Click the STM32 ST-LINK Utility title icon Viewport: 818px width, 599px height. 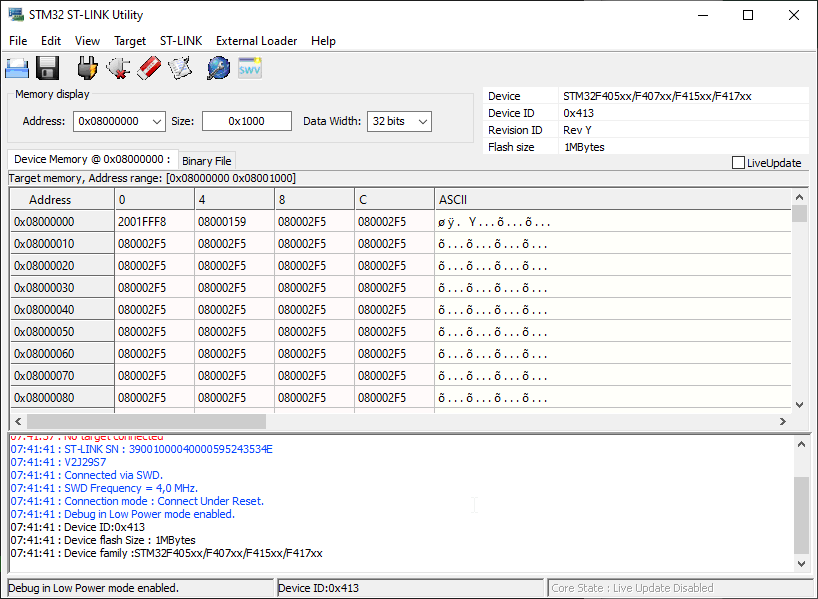click(x=16, y=15)
